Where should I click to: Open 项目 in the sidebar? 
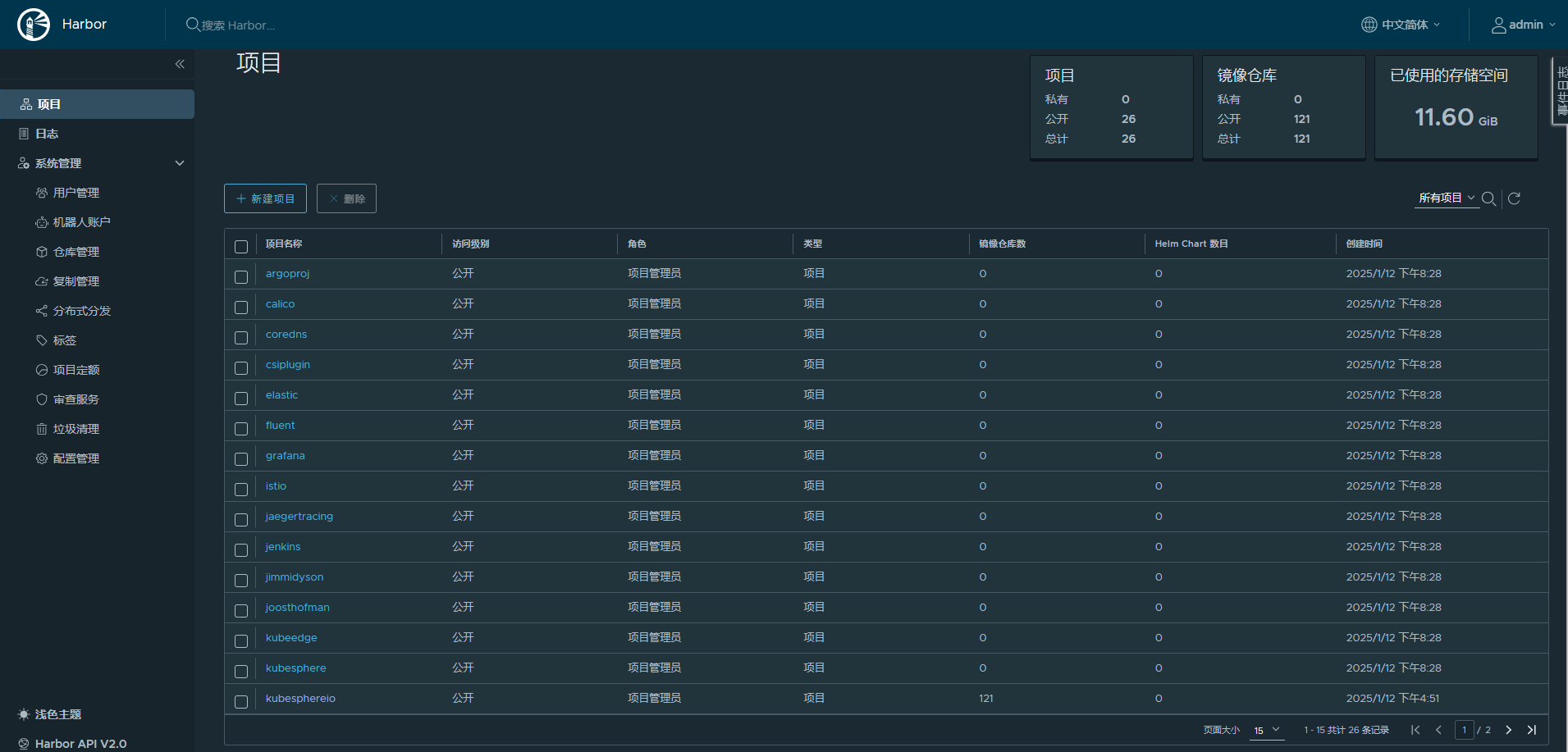(97, 104)
